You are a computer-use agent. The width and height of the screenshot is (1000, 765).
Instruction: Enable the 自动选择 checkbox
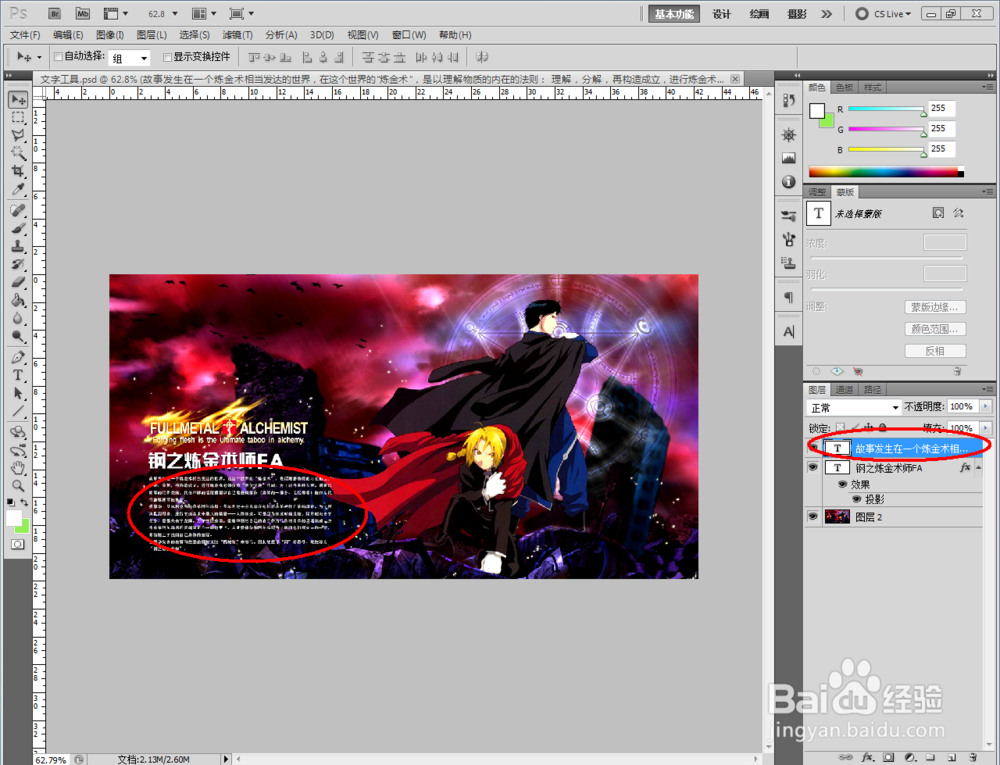(58, 57)
